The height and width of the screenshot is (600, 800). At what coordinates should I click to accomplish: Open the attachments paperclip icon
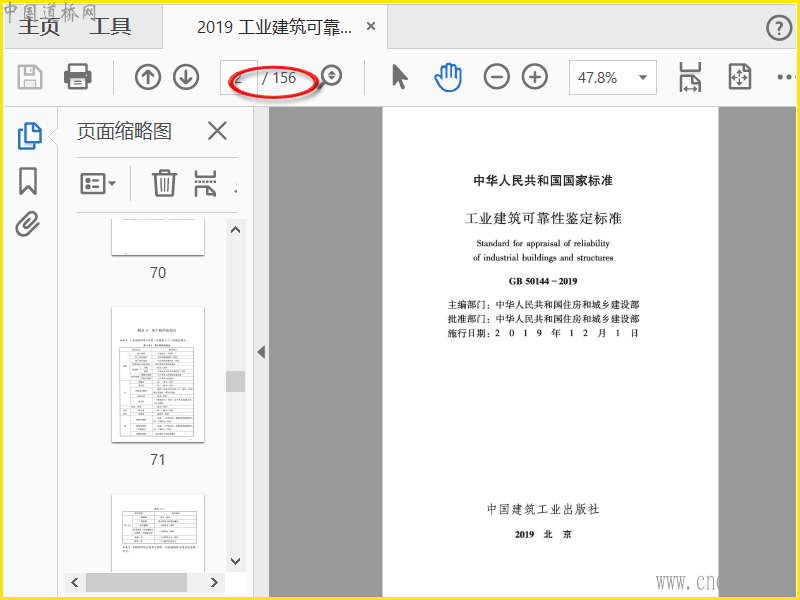point(28,224)
